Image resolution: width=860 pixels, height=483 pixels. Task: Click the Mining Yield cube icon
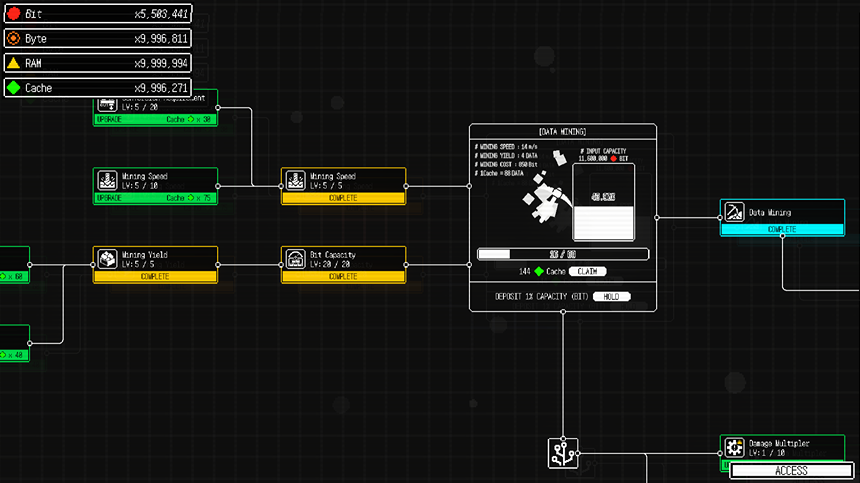(108, 259)
